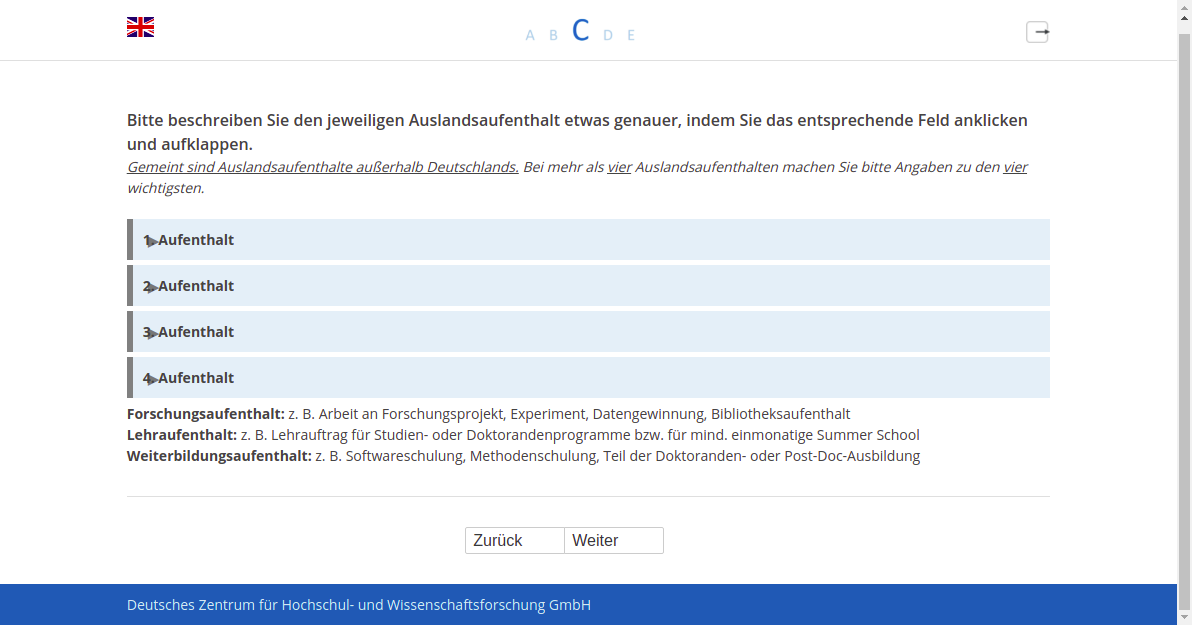Viewport: 1192px width, 625px height.
Task: Click the bold term 'Weiterbildungsaufenthalt:'
Action: point(219,456)
